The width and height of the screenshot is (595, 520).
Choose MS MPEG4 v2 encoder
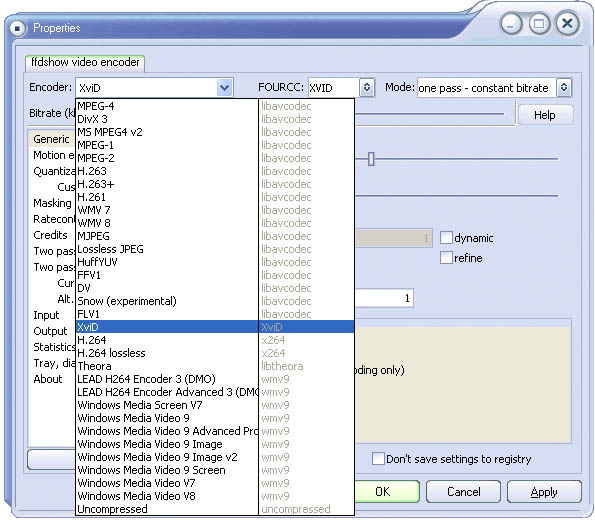coord(215,132)
